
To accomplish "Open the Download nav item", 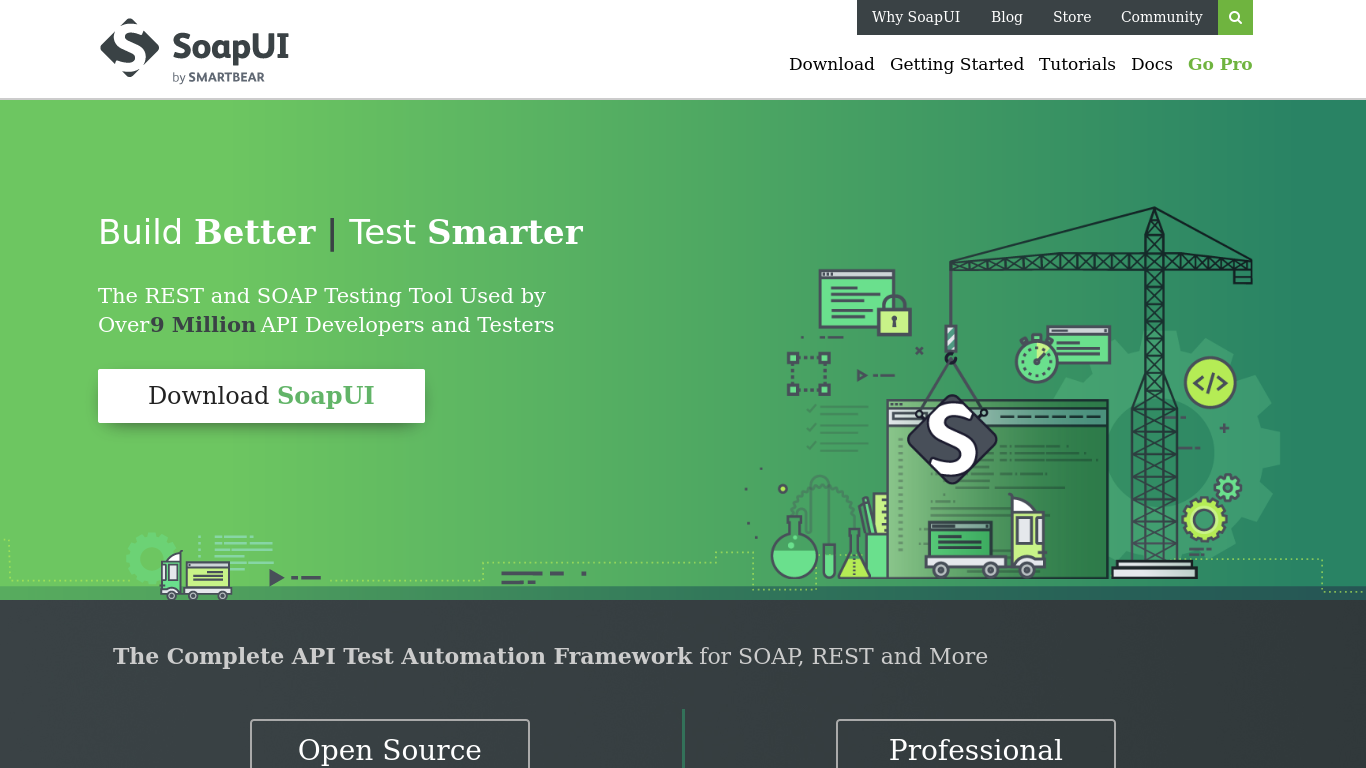I will click(832, 64).
